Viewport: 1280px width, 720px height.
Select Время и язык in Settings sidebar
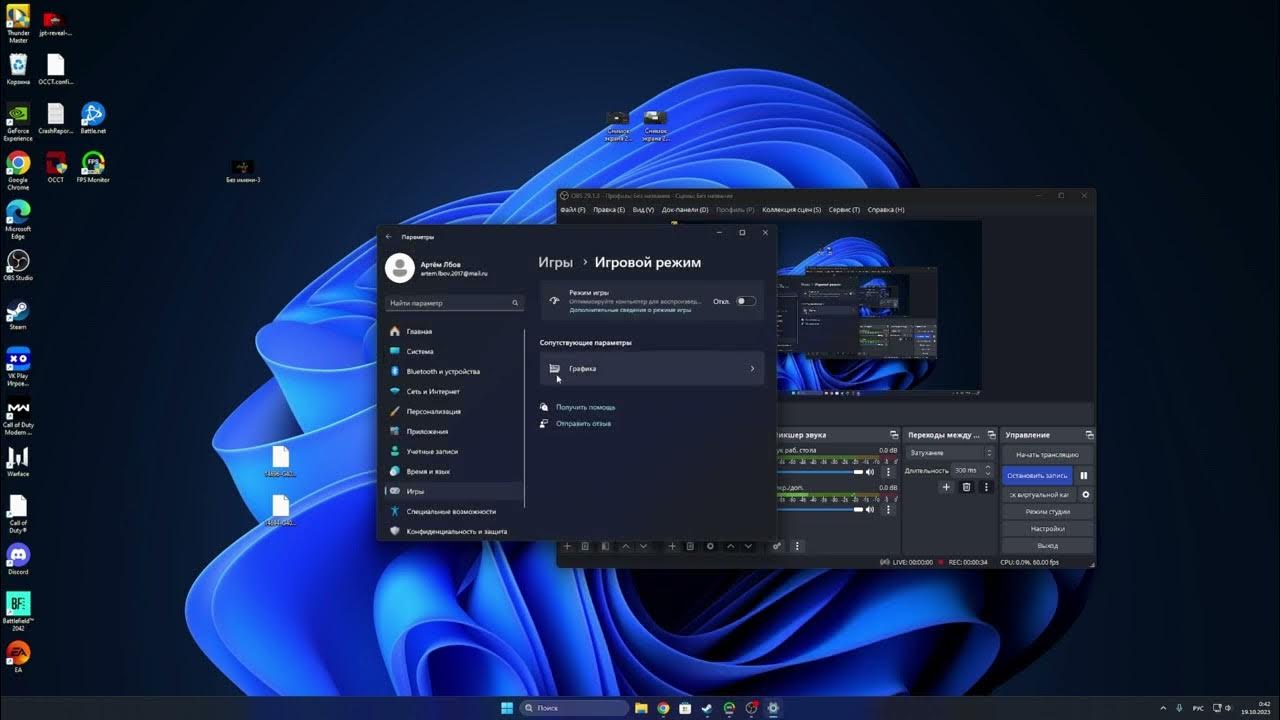pyautogui.click(x=453, y=471)
